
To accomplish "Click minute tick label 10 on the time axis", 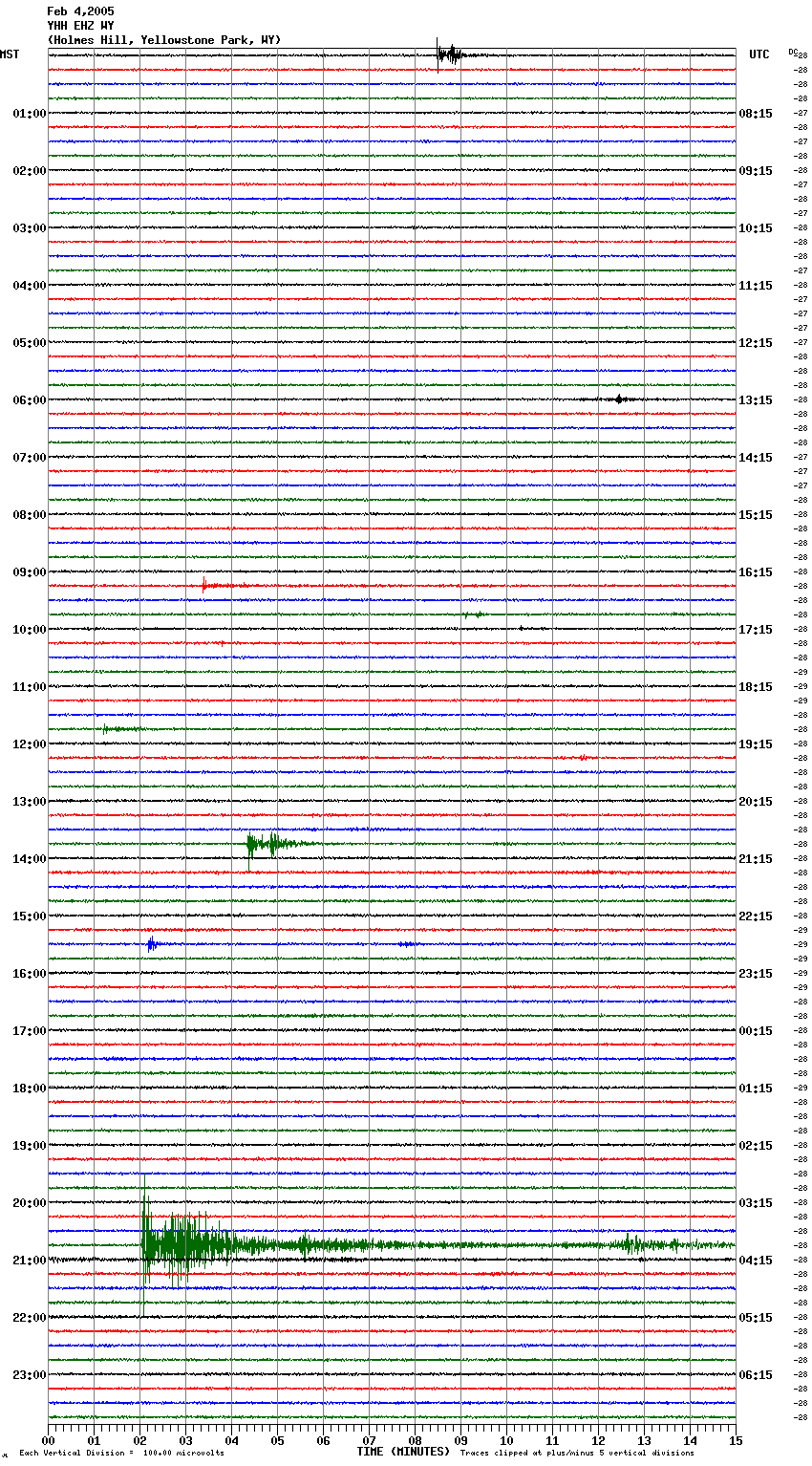I will pos(507,1440).
